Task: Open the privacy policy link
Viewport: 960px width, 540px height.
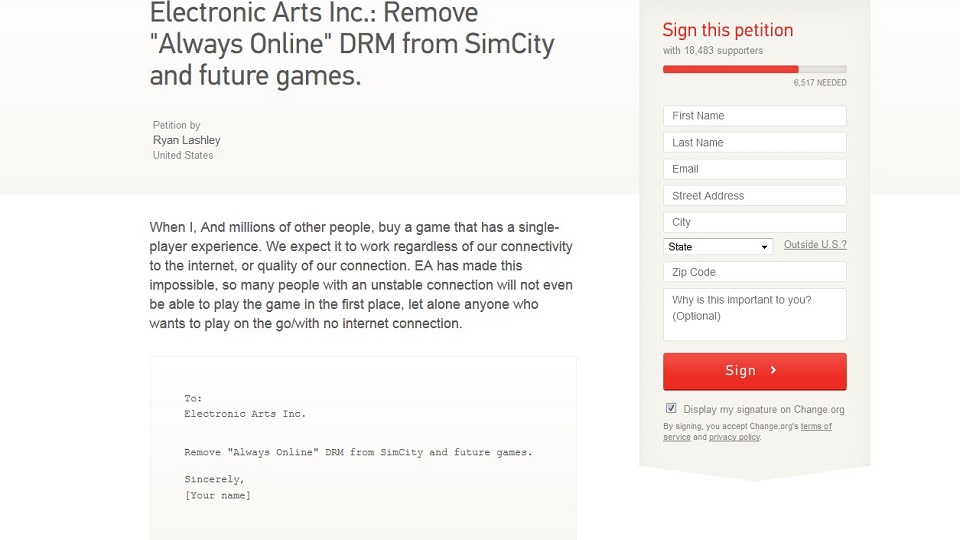Action: click(x=734, y=438)
